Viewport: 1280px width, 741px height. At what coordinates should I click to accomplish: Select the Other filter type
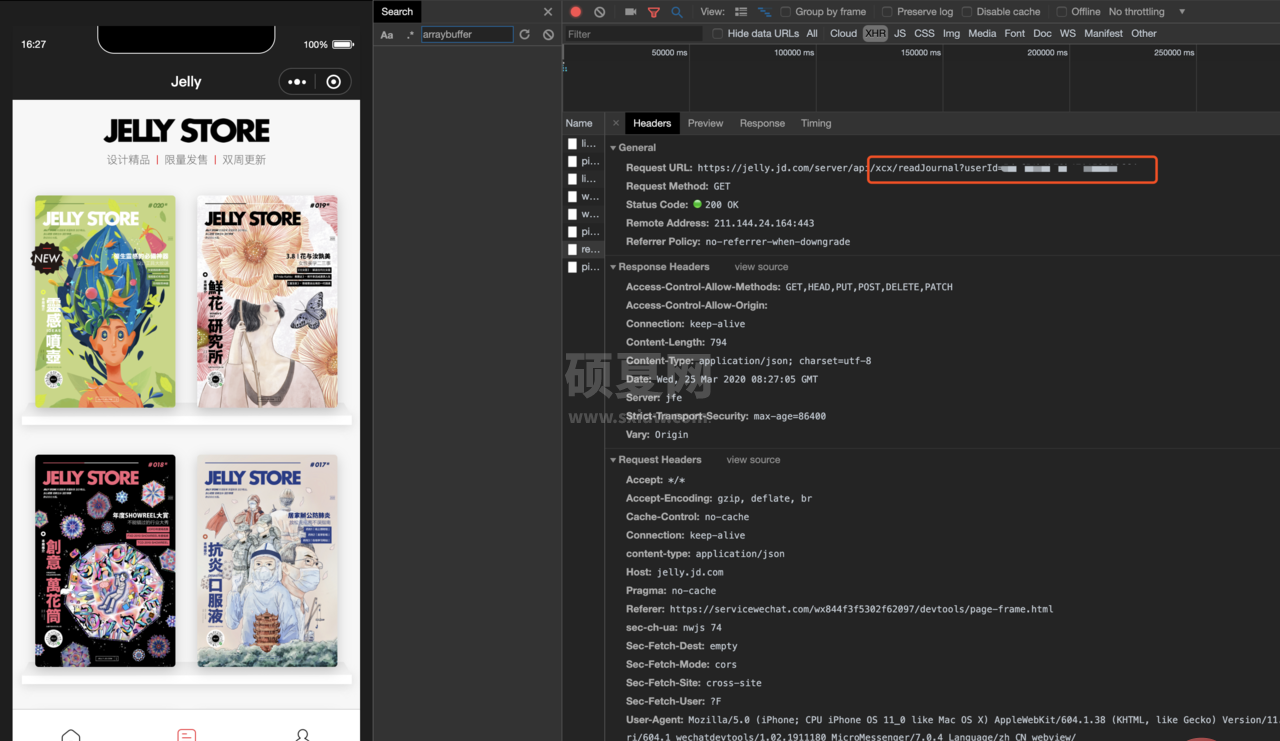1144,34
